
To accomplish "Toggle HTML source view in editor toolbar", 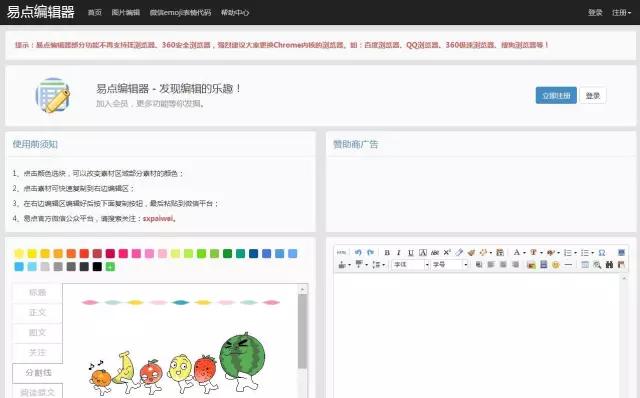I will 341,253.
